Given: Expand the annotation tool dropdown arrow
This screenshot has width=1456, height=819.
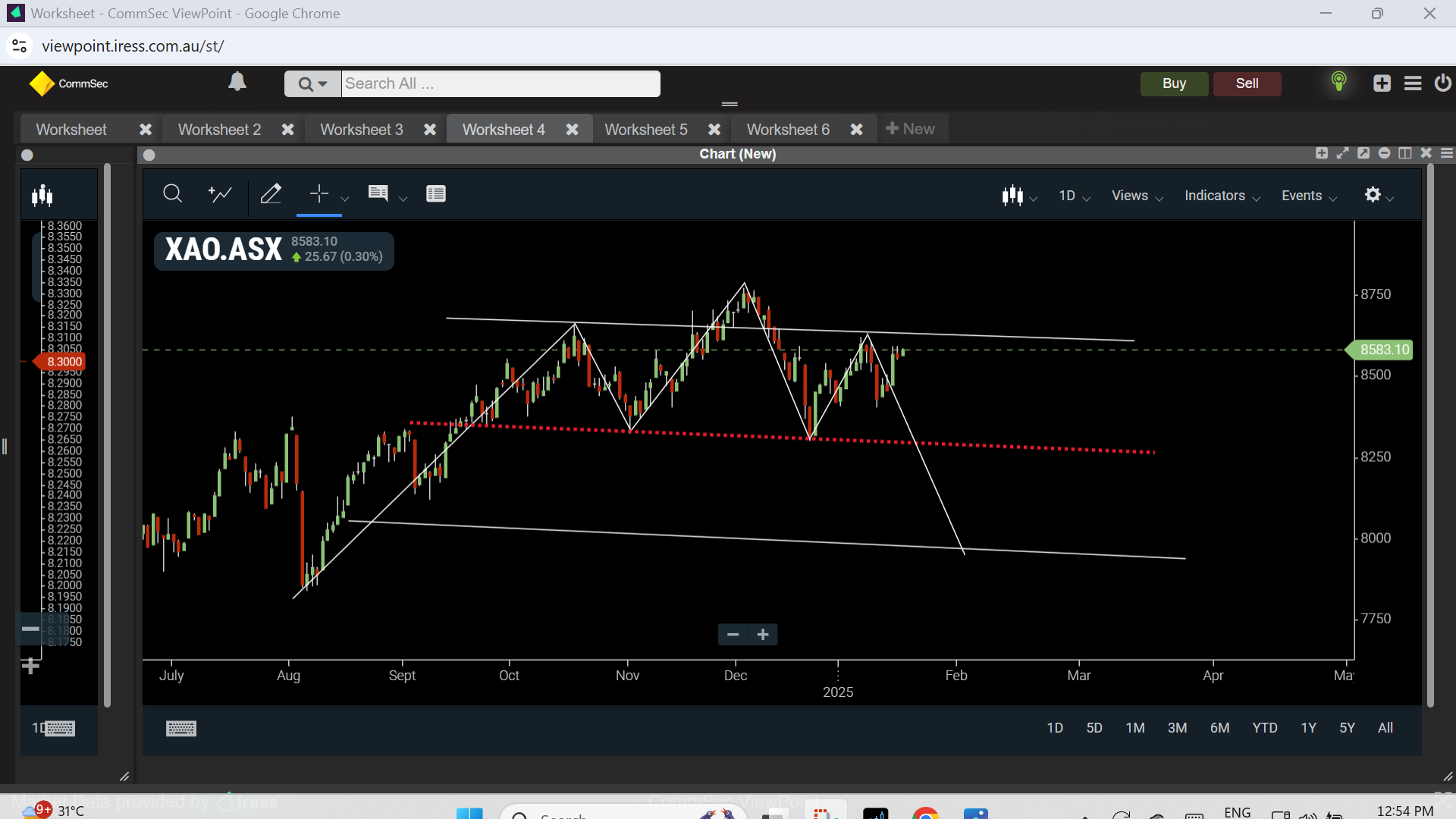Looking at the screenshot, I should coord(403,199).
